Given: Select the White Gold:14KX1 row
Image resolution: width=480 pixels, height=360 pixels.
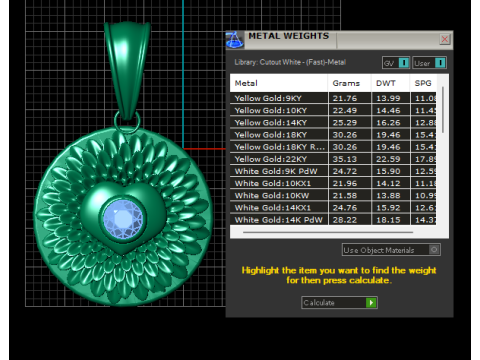Looking at the screenshot, I should (333, 208).
